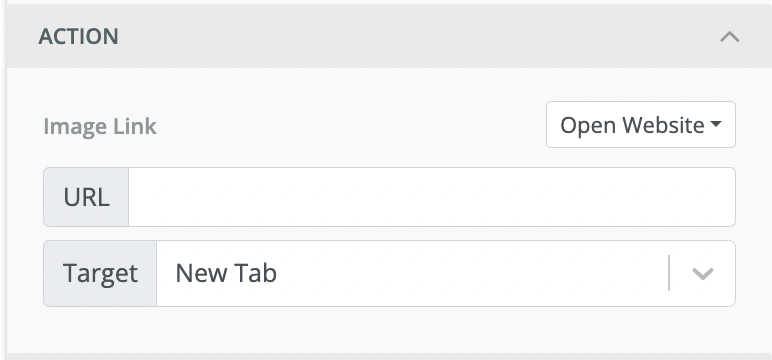The image size is (772, 360).
Task: Expand Target options with the down chevron
Action: tap(703, 274)
